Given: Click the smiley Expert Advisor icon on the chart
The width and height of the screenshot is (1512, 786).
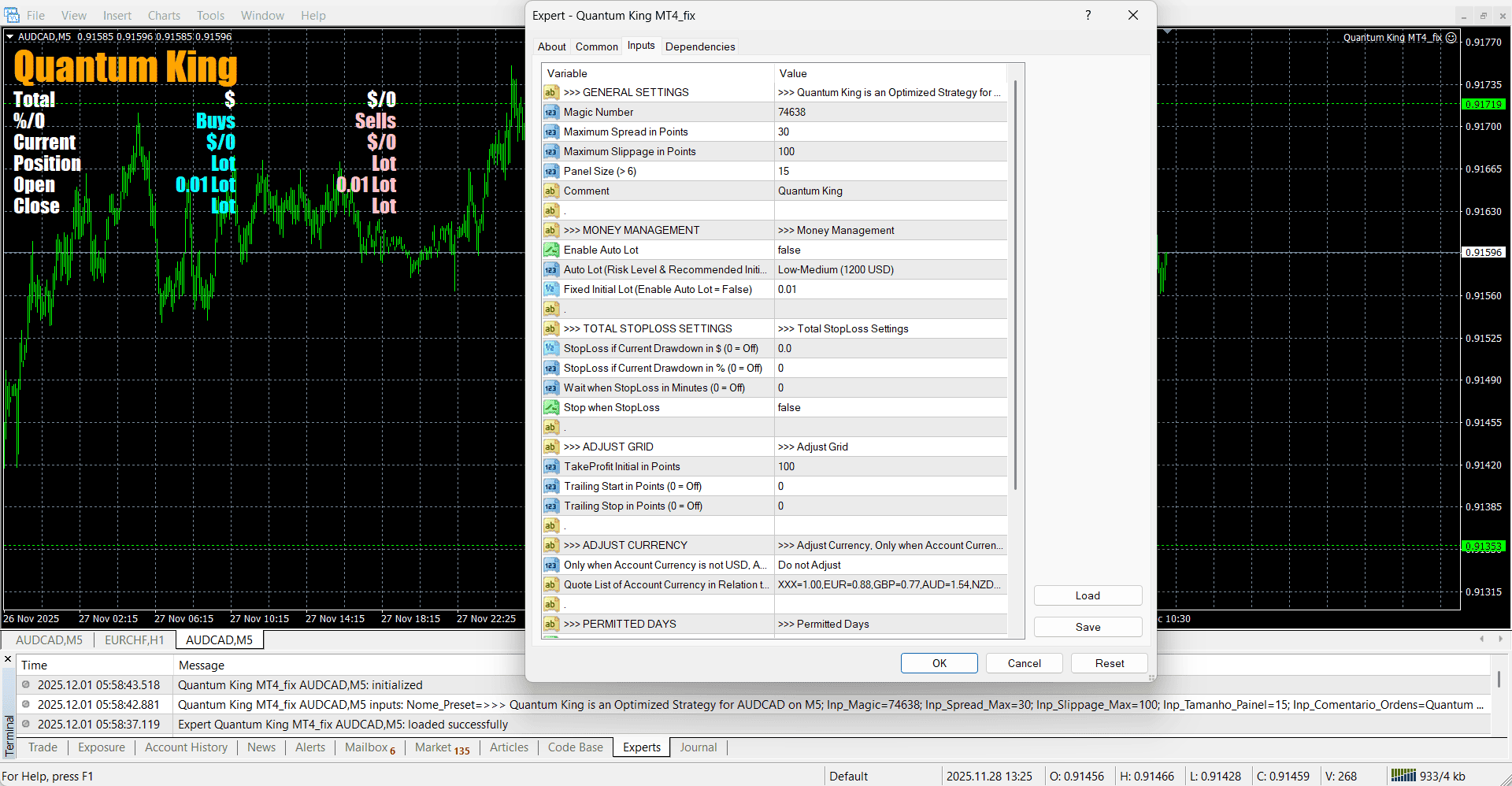Looking at the screenshot, I should point(1451,38).
